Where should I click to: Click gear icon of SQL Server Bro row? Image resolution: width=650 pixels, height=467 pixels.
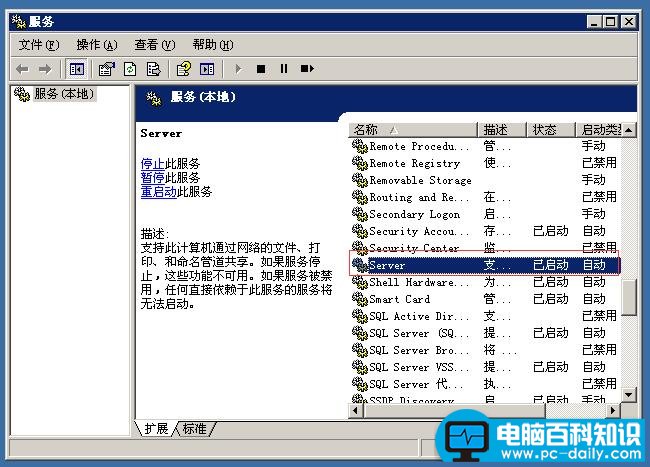click(x=360, y=350)
